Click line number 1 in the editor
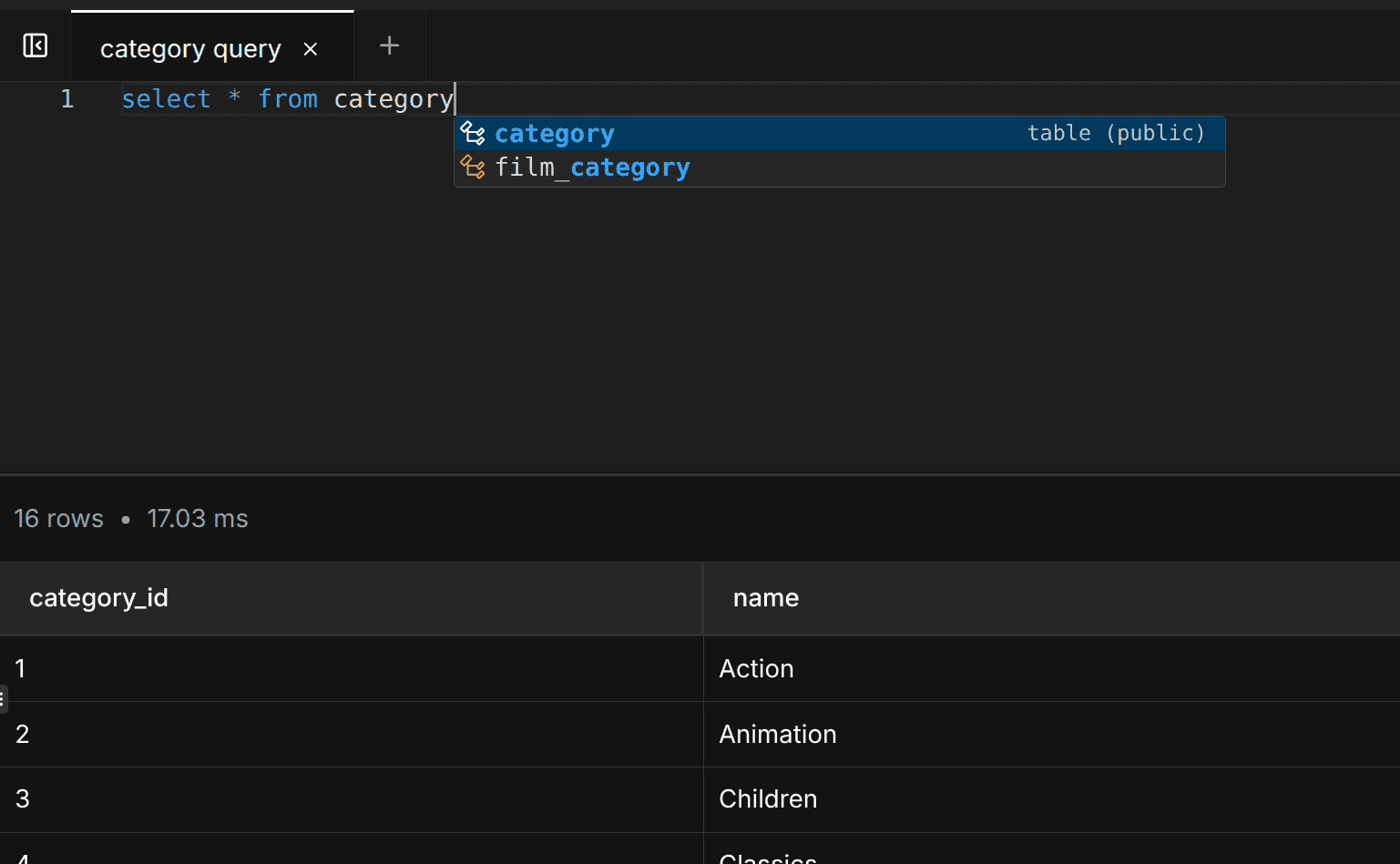This screenshot has height=864, width=1400. tap(66, 98)
